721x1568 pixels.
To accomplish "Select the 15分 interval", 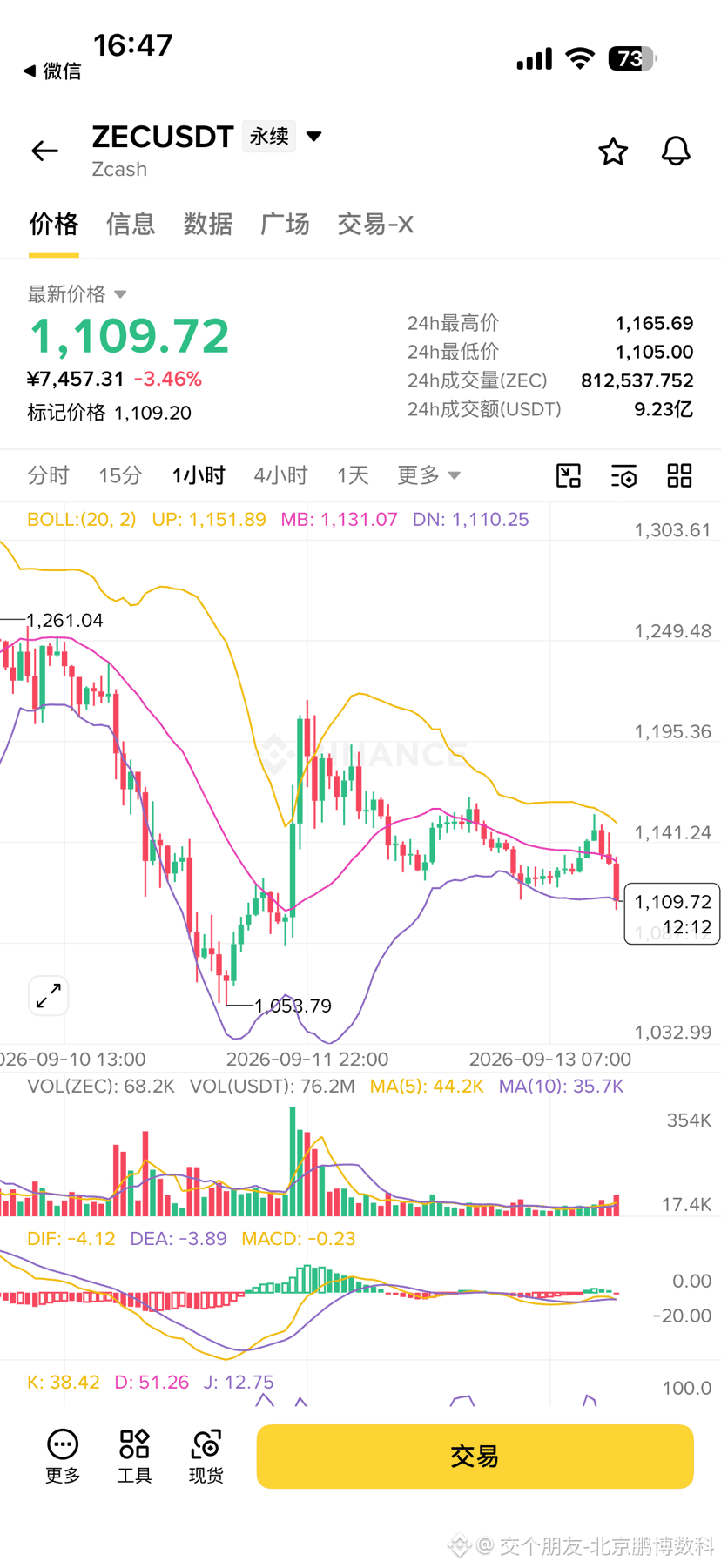I will [120, 475].
